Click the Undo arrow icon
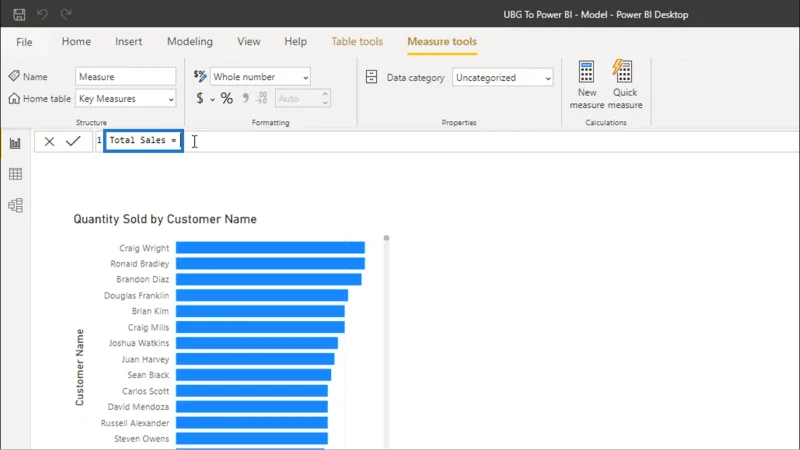 (x=42, y=14)
